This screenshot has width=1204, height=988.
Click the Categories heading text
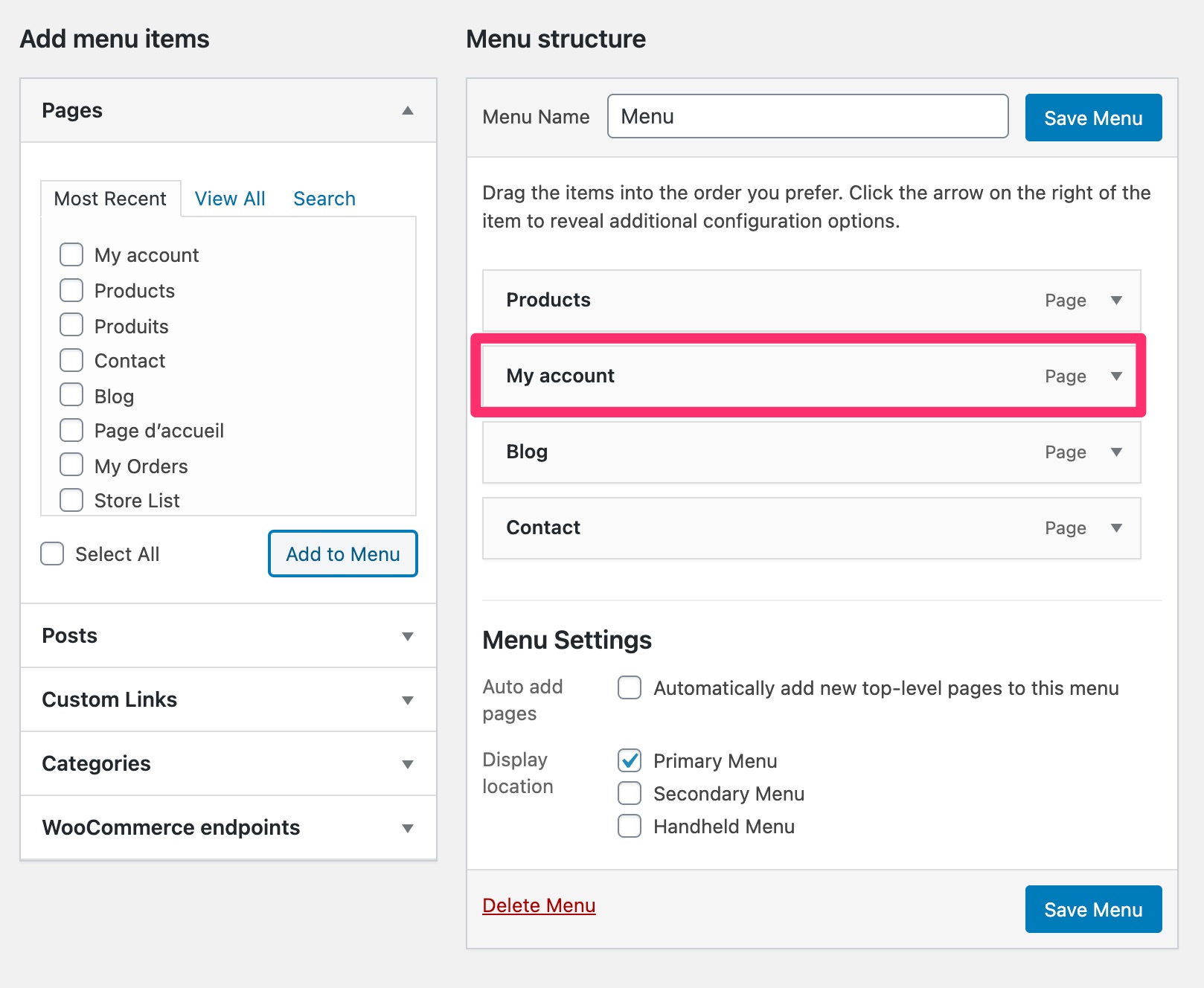pos(96,763)
